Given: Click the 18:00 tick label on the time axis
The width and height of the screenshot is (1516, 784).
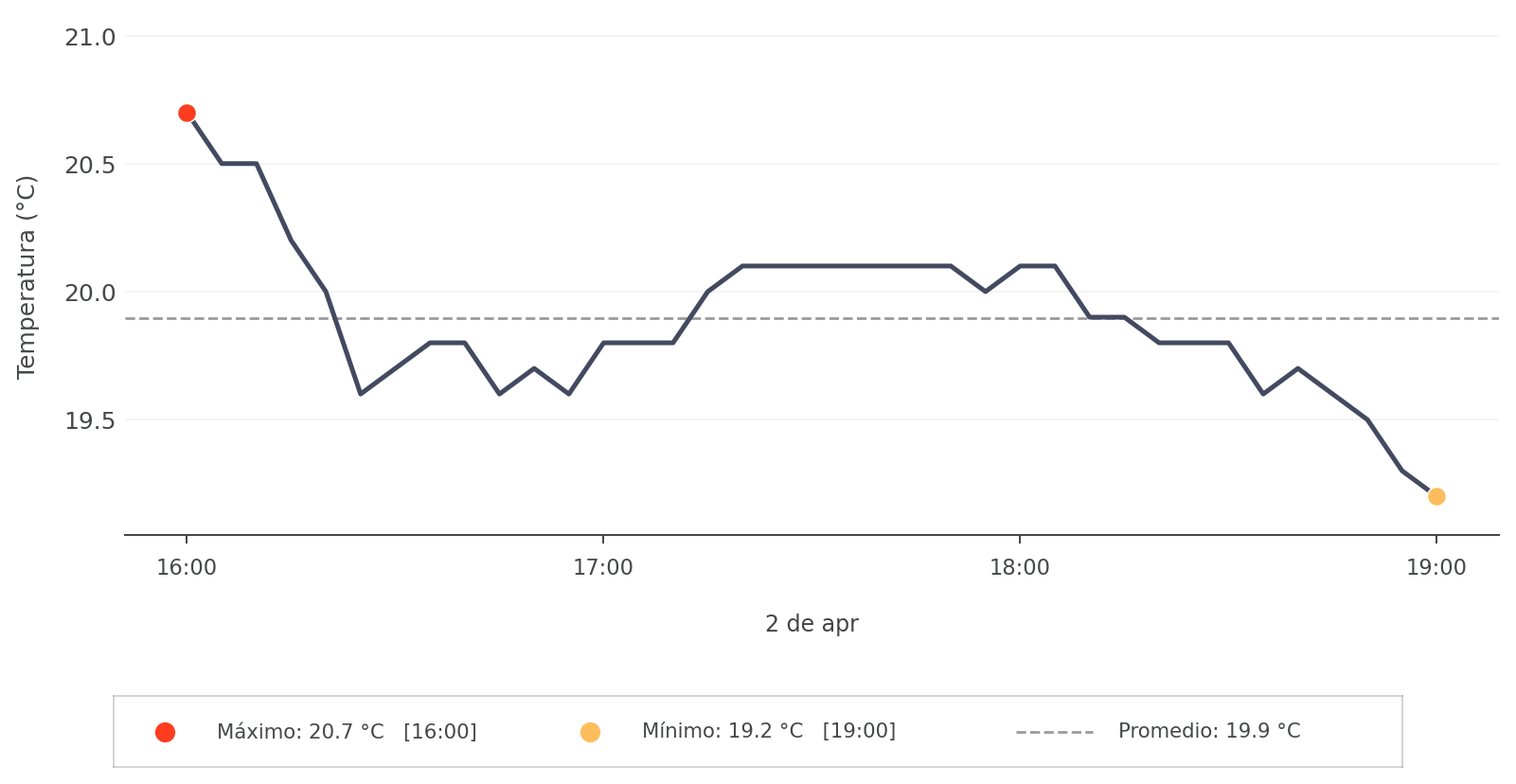Looking at the screenshot, I should tap(1020, 568).
